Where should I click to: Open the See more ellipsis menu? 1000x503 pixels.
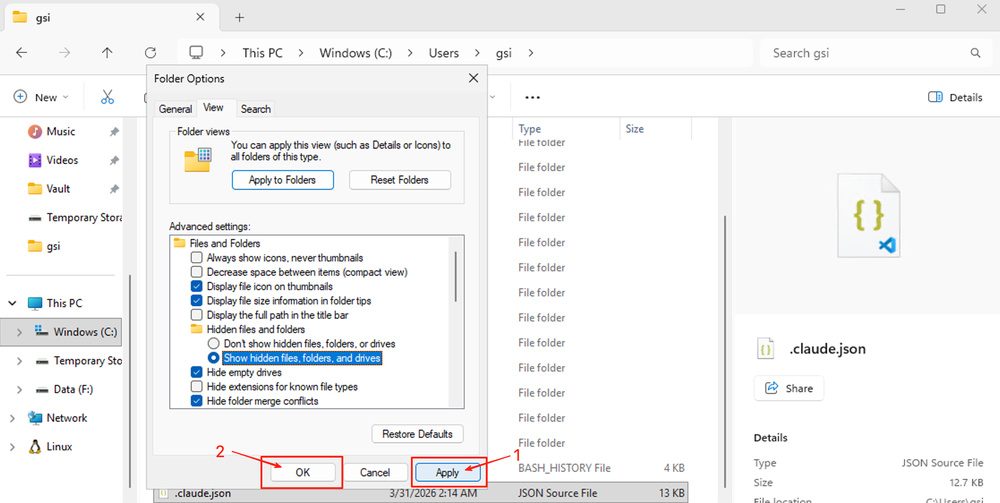(532, 97)
